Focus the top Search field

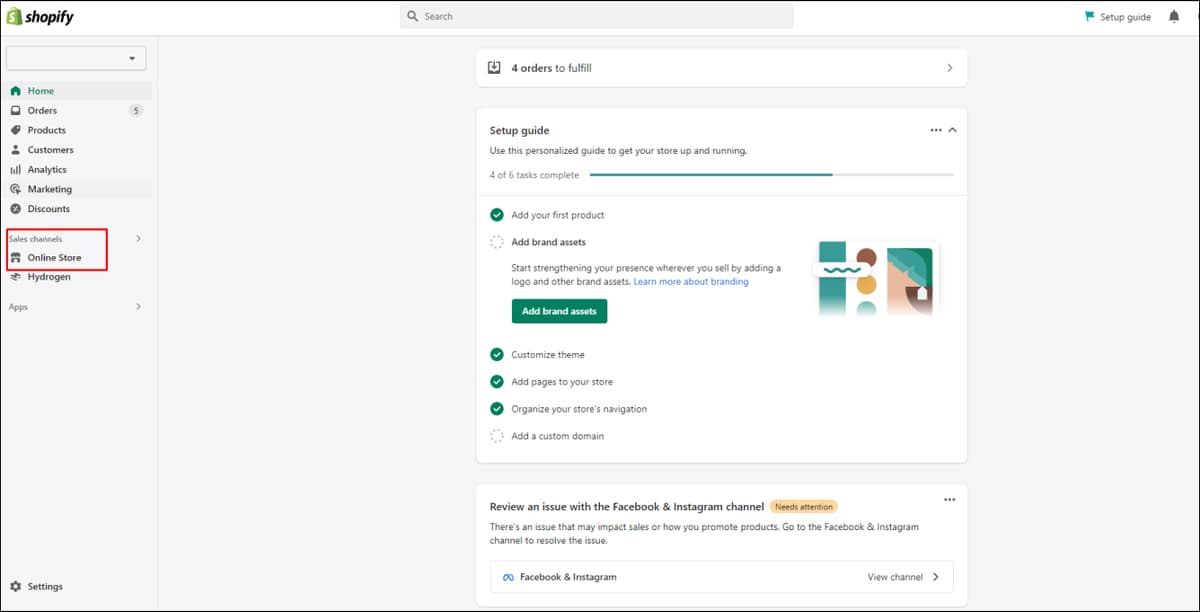click(596, 17)
